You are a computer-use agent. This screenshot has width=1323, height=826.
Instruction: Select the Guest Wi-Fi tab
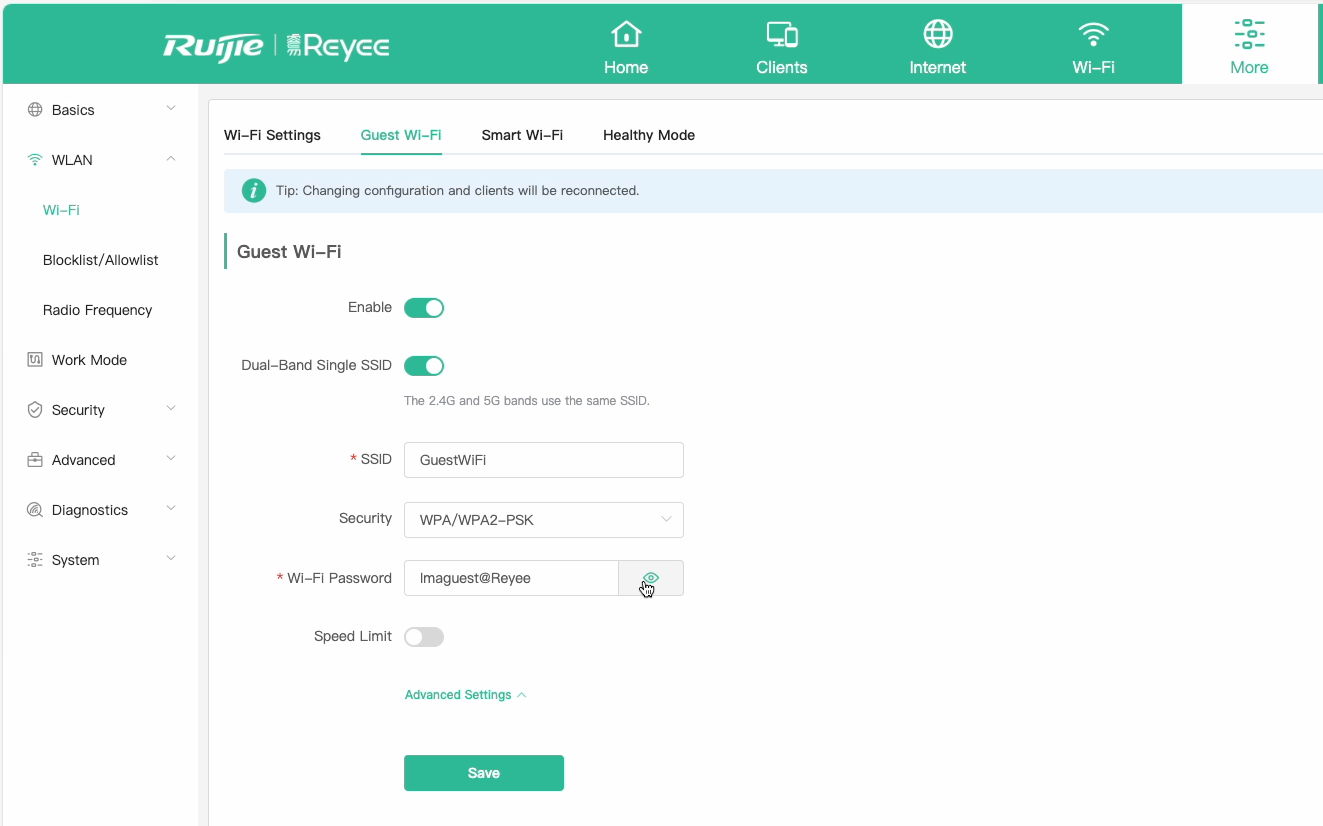pyautogui.click(x=401, y=135)
